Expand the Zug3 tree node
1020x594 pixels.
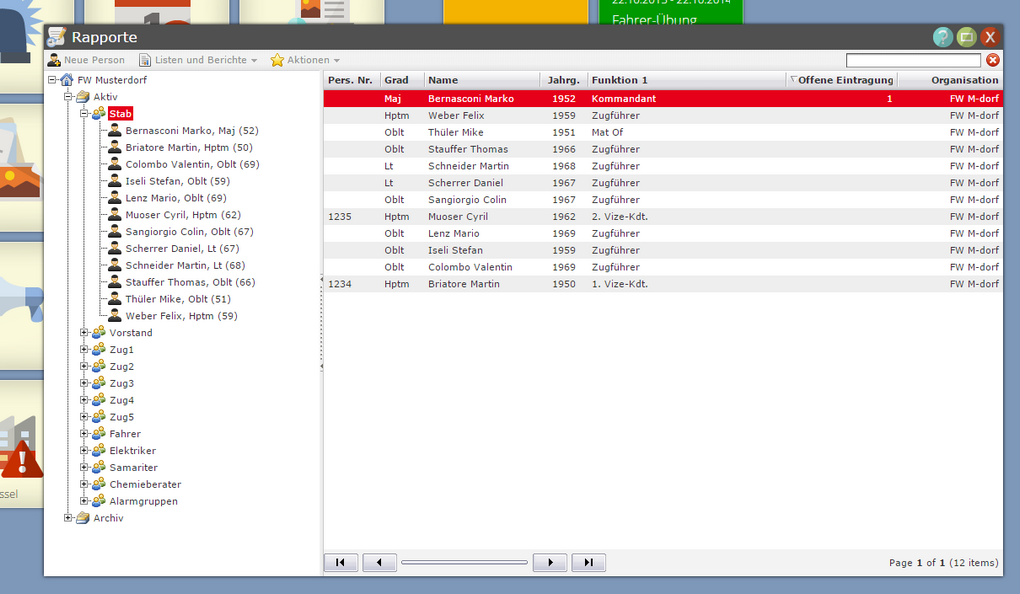[85, 383]
